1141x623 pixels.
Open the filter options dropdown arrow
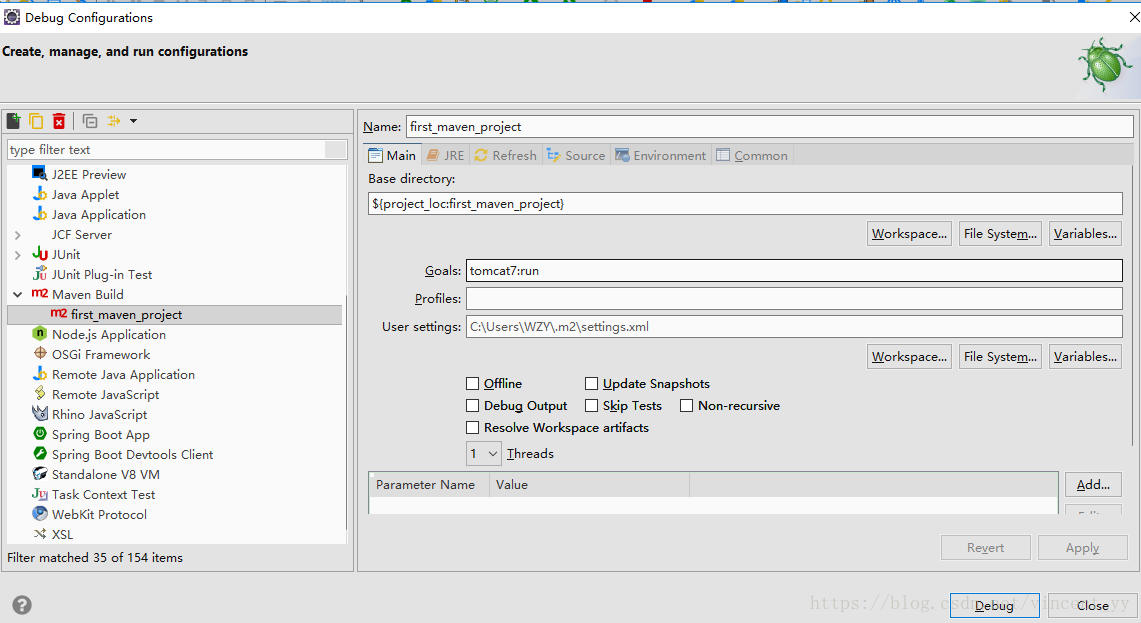[134, 121]
